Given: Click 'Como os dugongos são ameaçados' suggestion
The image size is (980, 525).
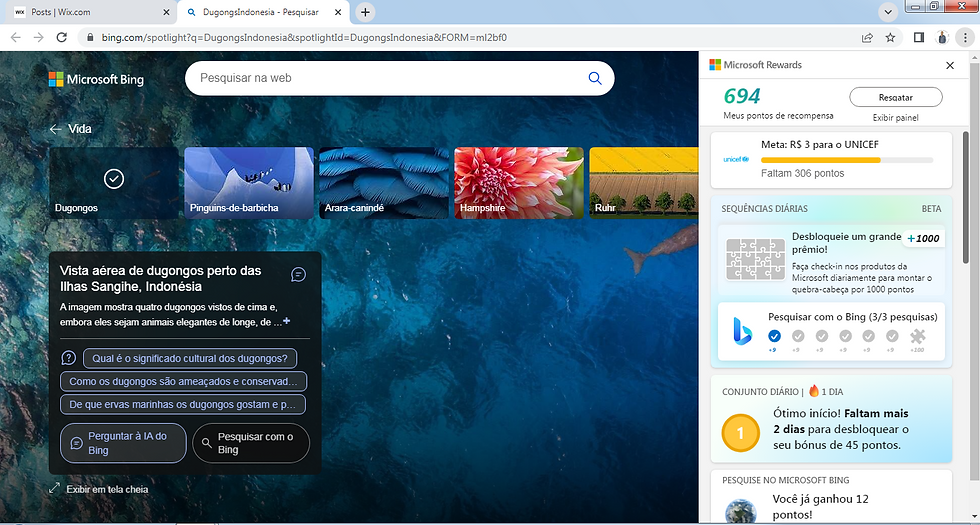Looking at the screenshot, I should [184, 381].
